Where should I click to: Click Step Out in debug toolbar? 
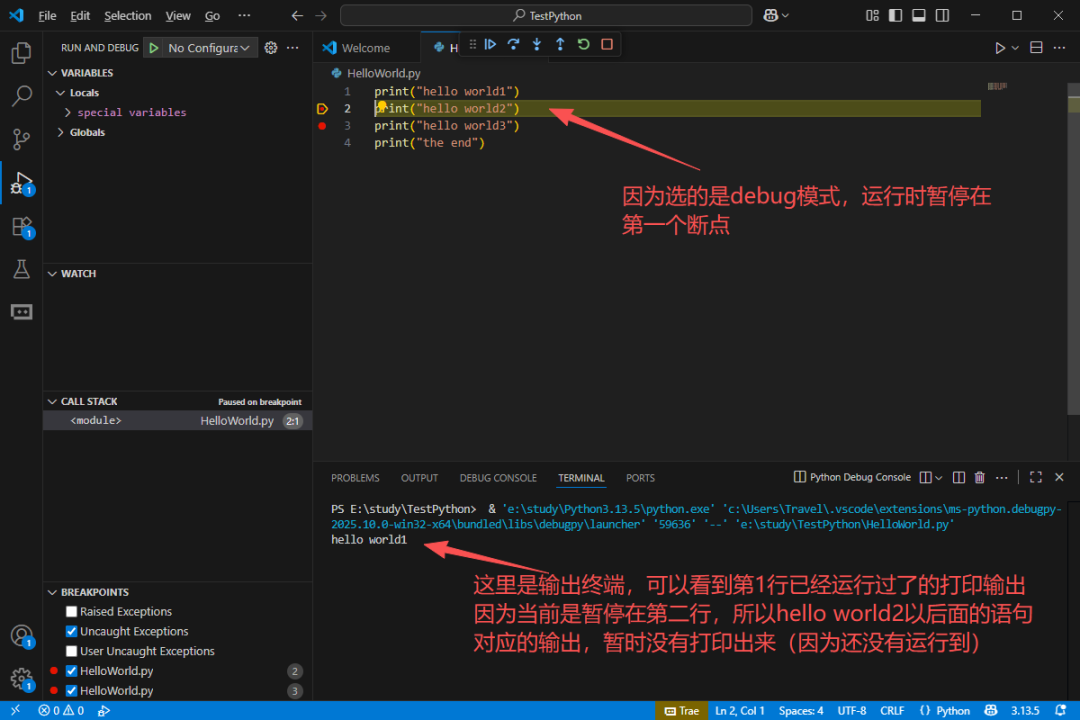pos(560,45)
